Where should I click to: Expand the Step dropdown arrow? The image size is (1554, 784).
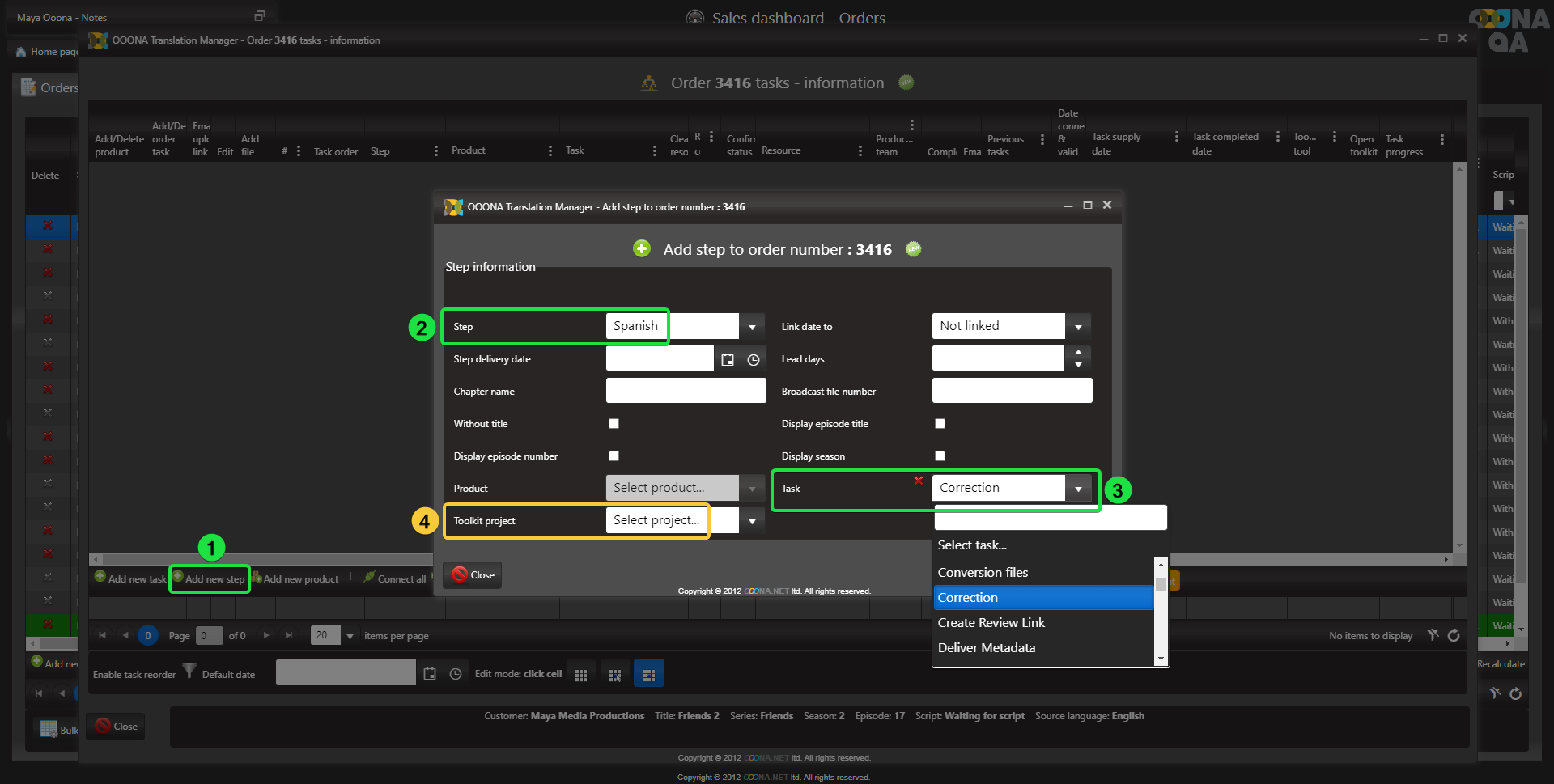752,327
